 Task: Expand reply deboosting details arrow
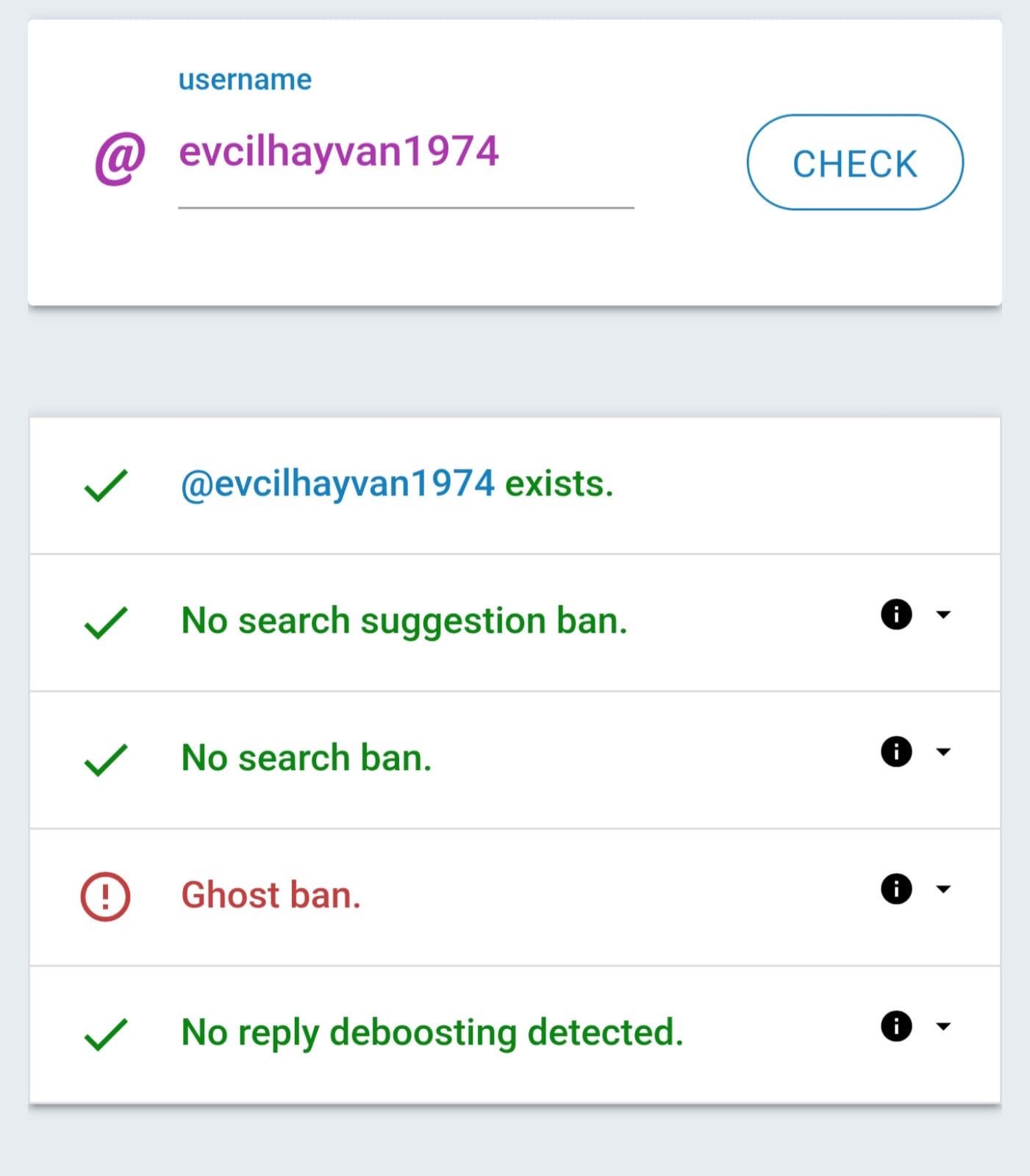click(943, 1027)
